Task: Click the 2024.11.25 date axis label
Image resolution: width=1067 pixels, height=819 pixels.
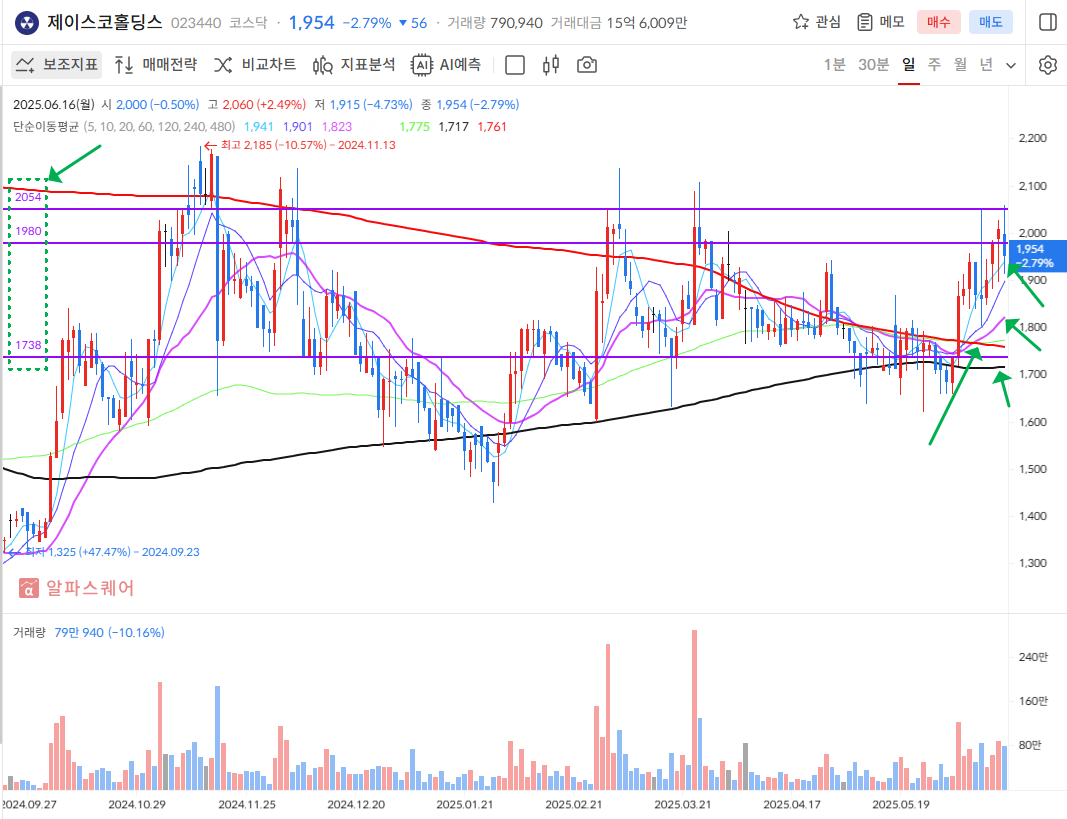Action: click(x=247, y=804)
